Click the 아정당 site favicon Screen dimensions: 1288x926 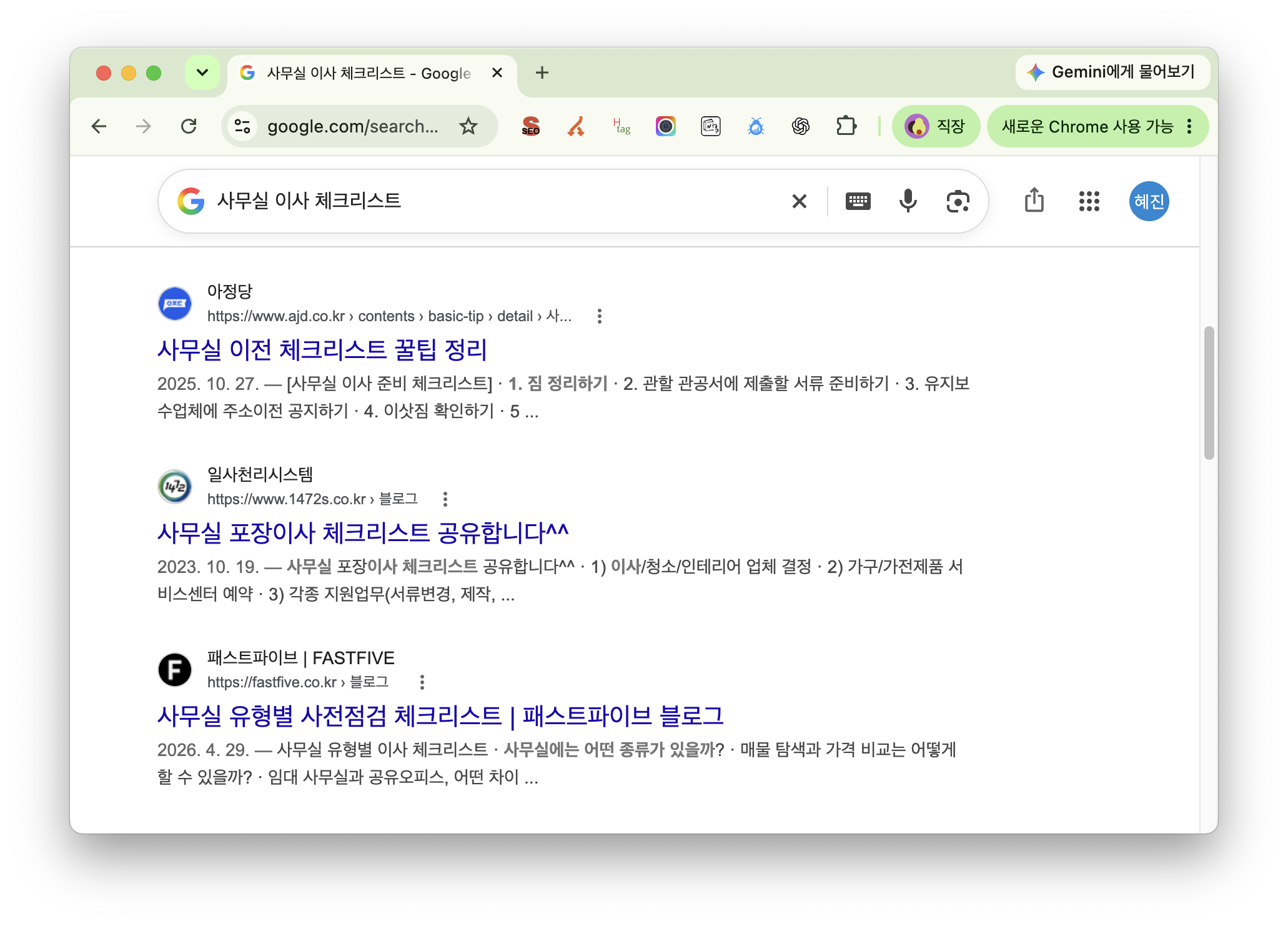click(175, 304)
